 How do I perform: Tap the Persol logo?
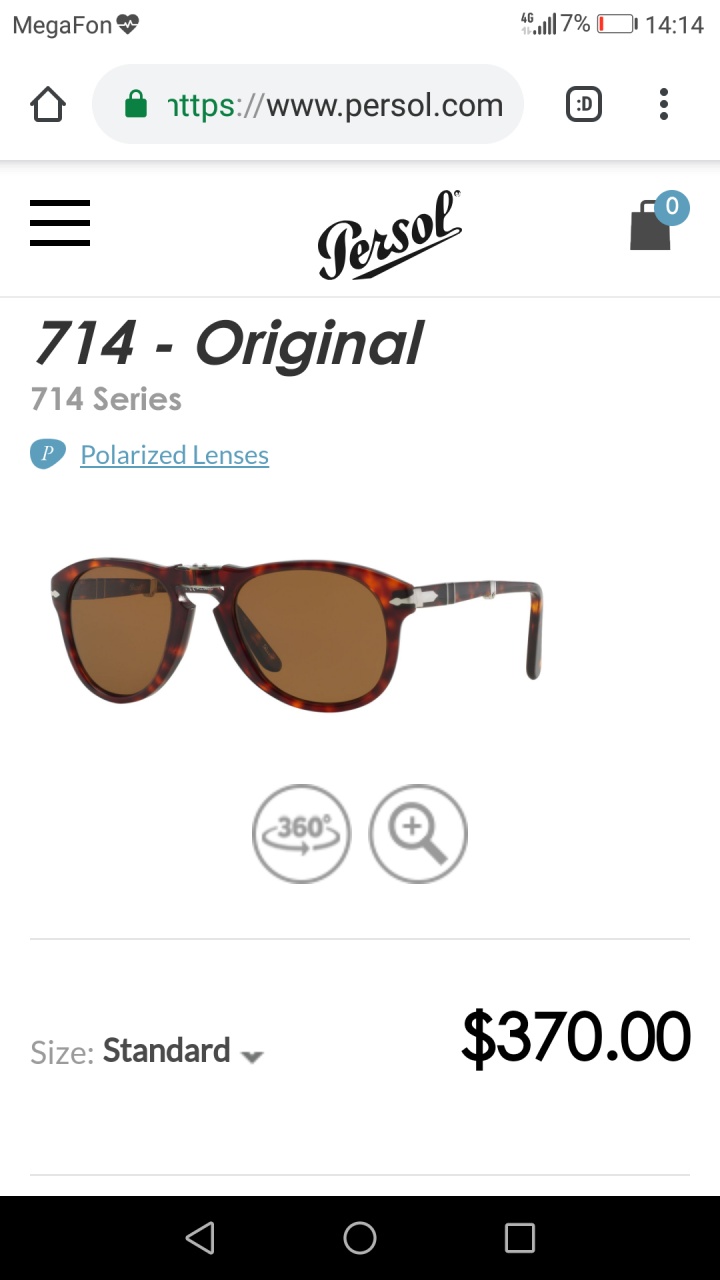coord(390,235)
